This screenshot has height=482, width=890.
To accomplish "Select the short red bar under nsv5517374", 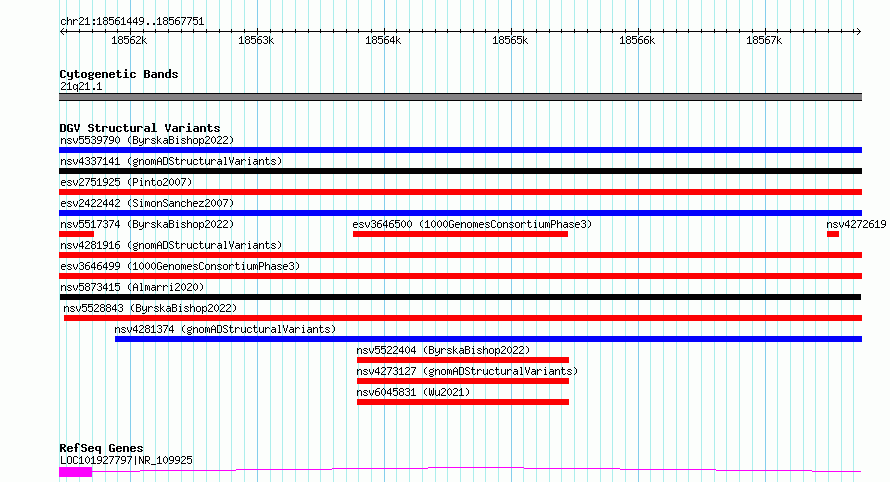I will (77, 234).
